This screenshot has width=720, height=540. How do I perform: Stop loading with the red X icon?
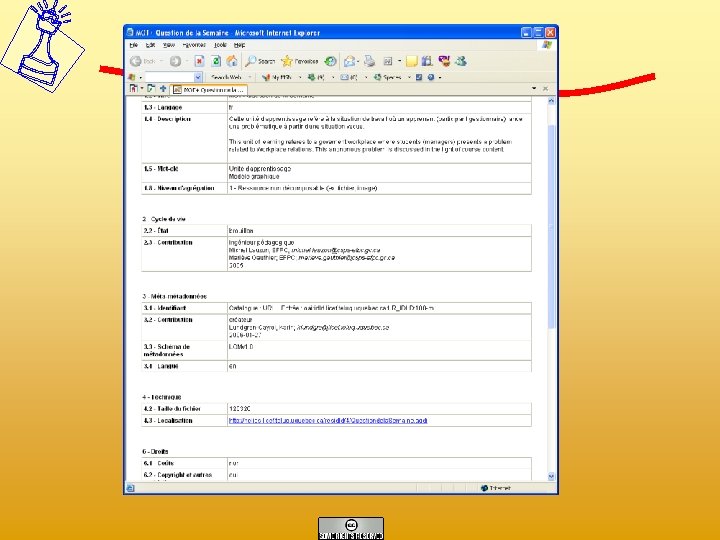coord(199,61)
